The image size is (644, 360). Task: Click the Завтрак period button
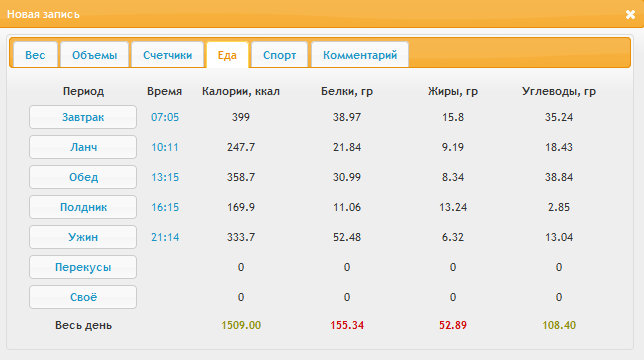coord(83,117)
